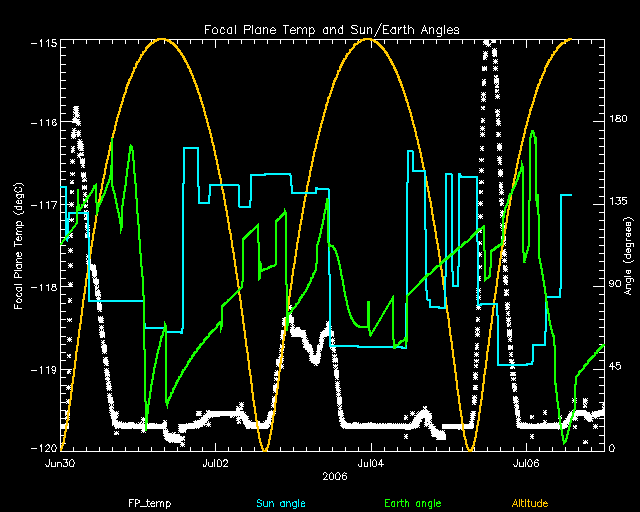Viewport: 640px width, 512px height.
Task: Click the Jul04 date tick label
Action: [x=372, y=464]
